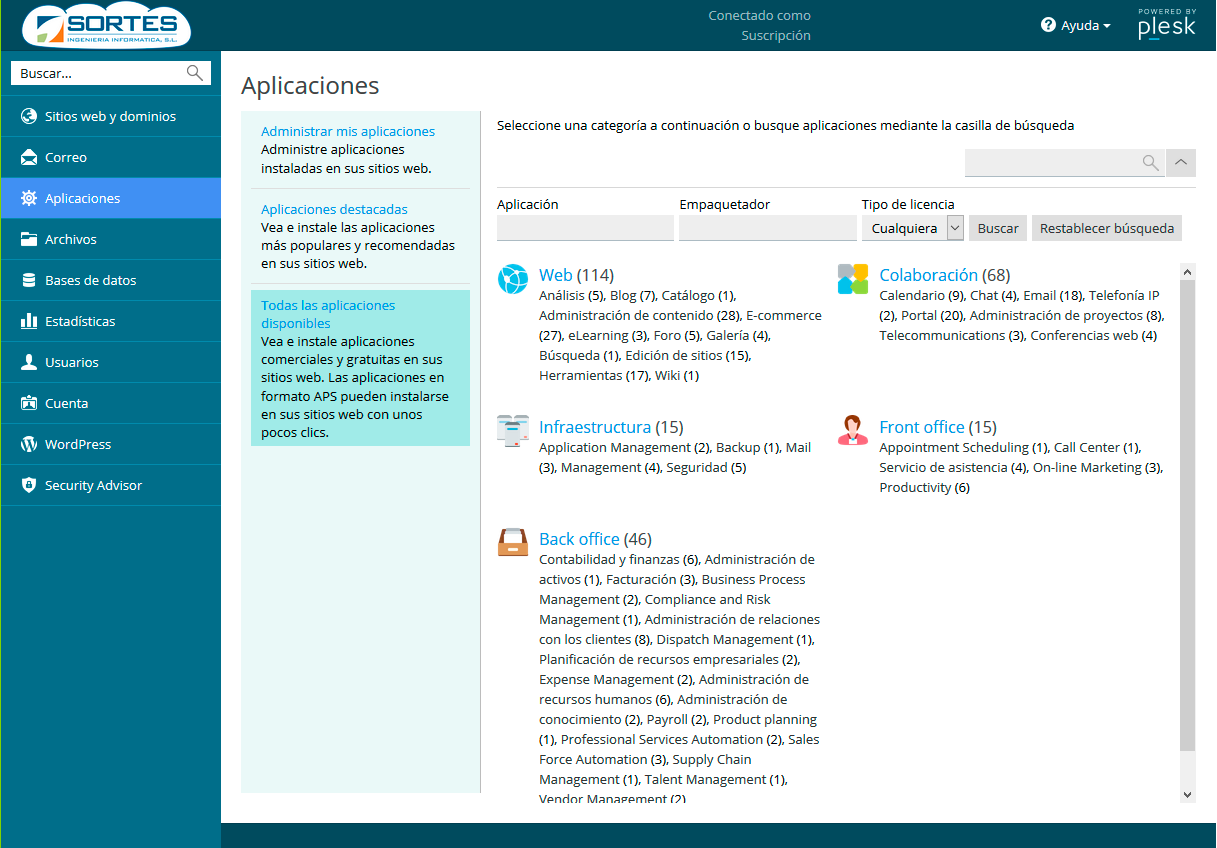1217x848 pixels.
Task: Click the person icon for Usuarios
Action: pyautogui.click(x=28, y=362)
